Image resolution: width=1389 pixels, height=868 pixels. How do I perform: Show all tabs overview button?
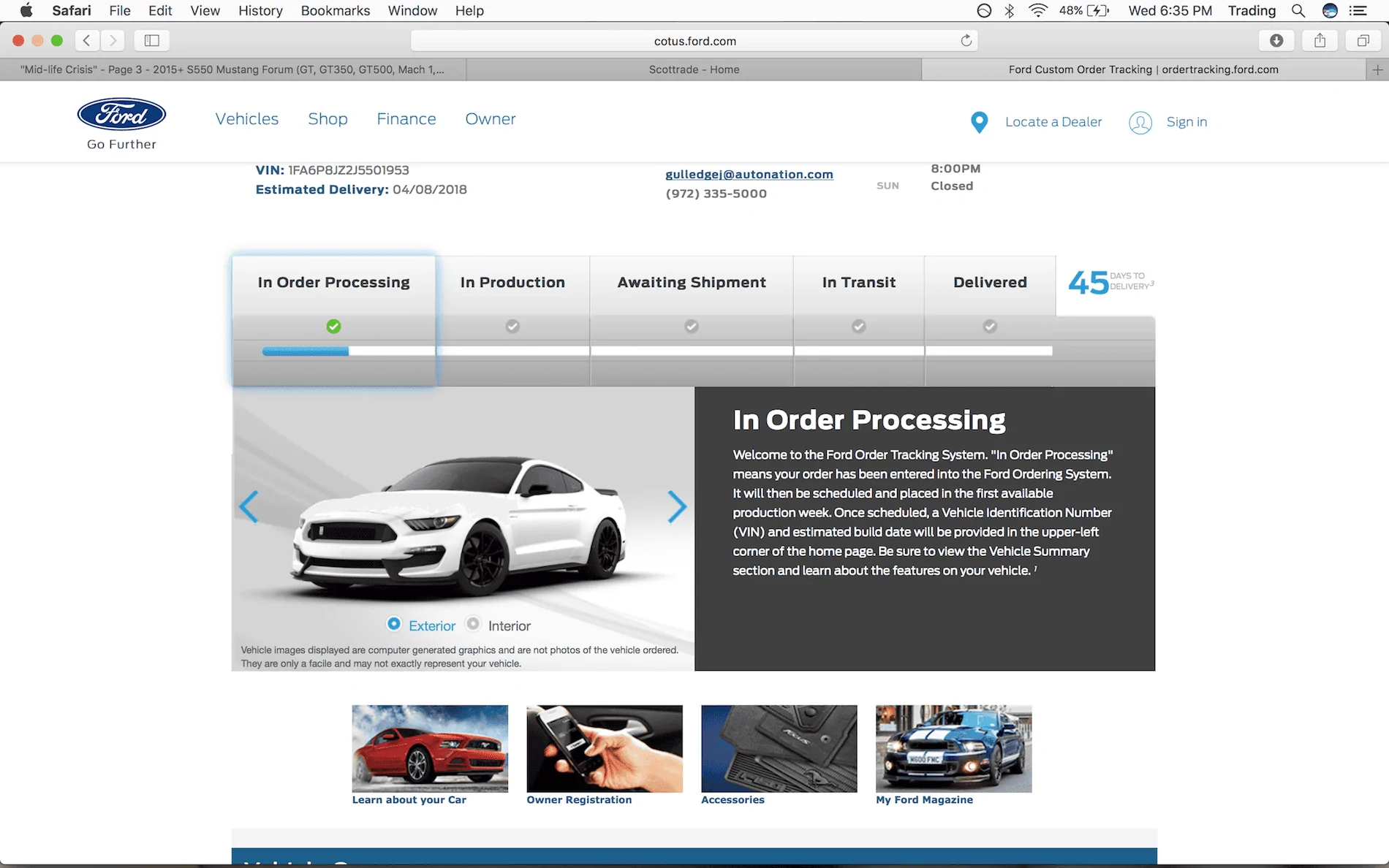1363,41
